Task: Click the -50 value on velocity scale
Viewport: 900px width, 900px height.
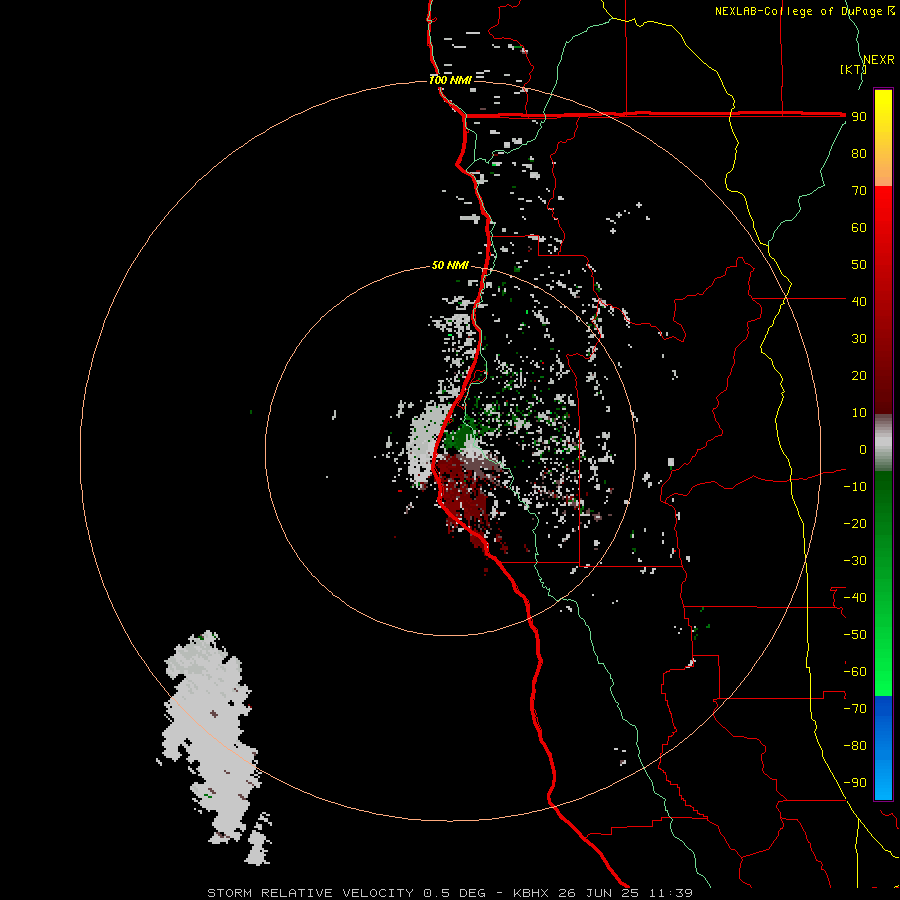Action: point(855,635)
